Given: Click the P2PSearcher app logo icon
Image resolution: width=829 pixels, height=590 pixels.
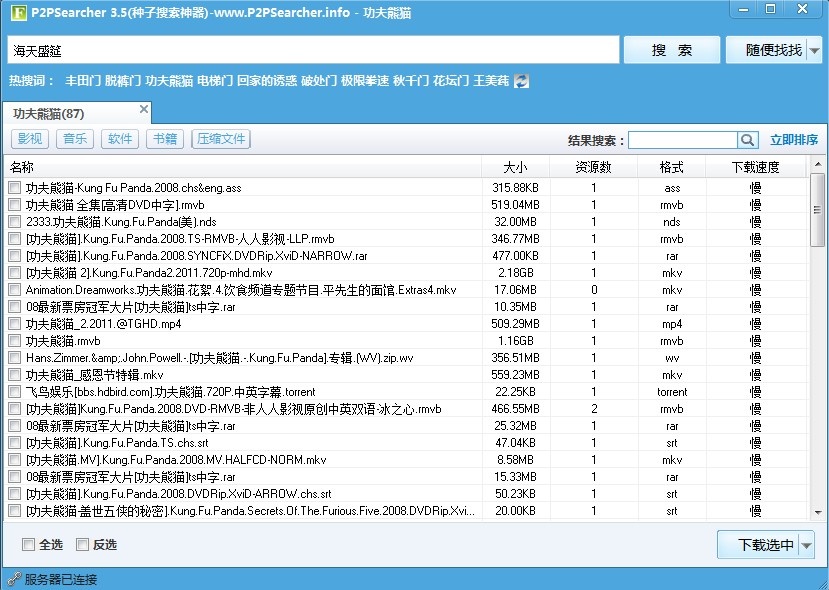Looking at the screenshot, I should point(19,12).
